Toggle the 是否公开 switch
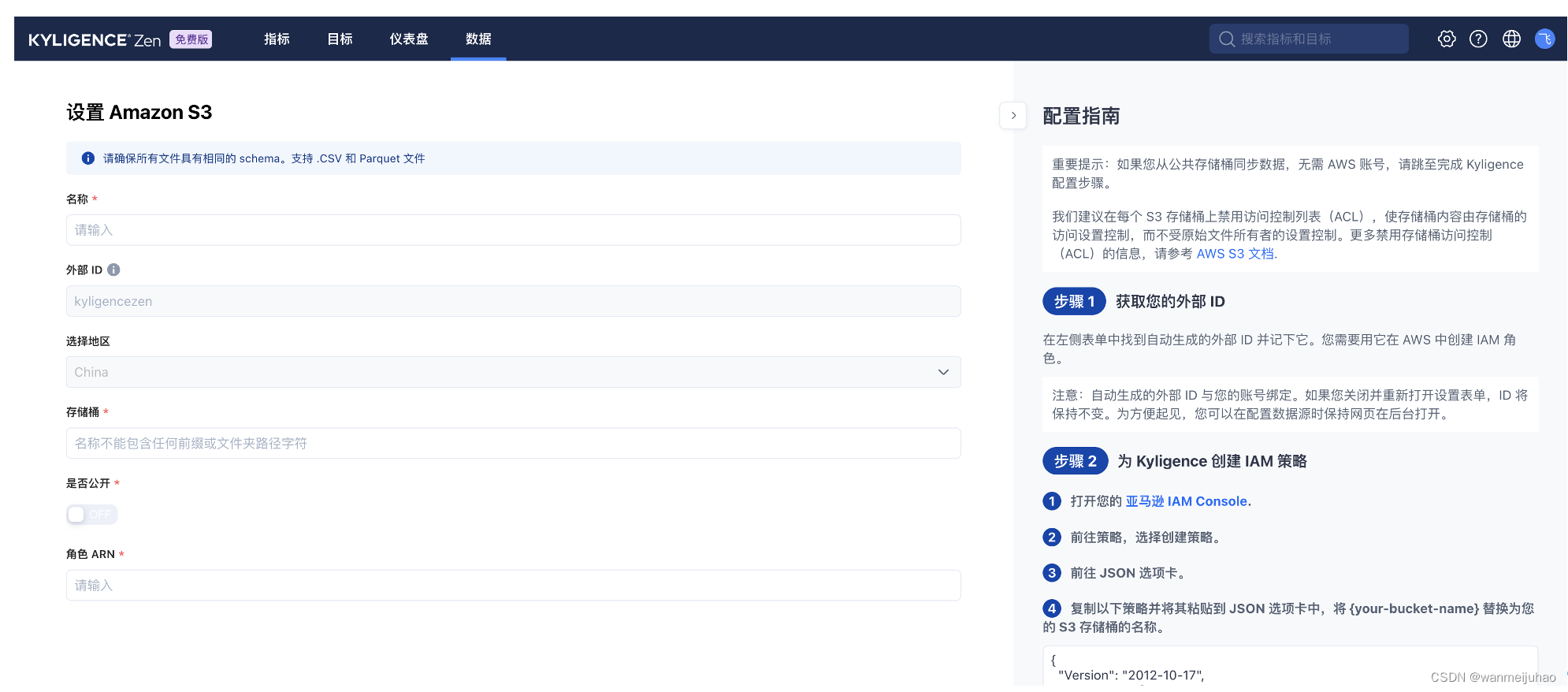The width and height of the screenshot is (1568, 692). (91, 515)
